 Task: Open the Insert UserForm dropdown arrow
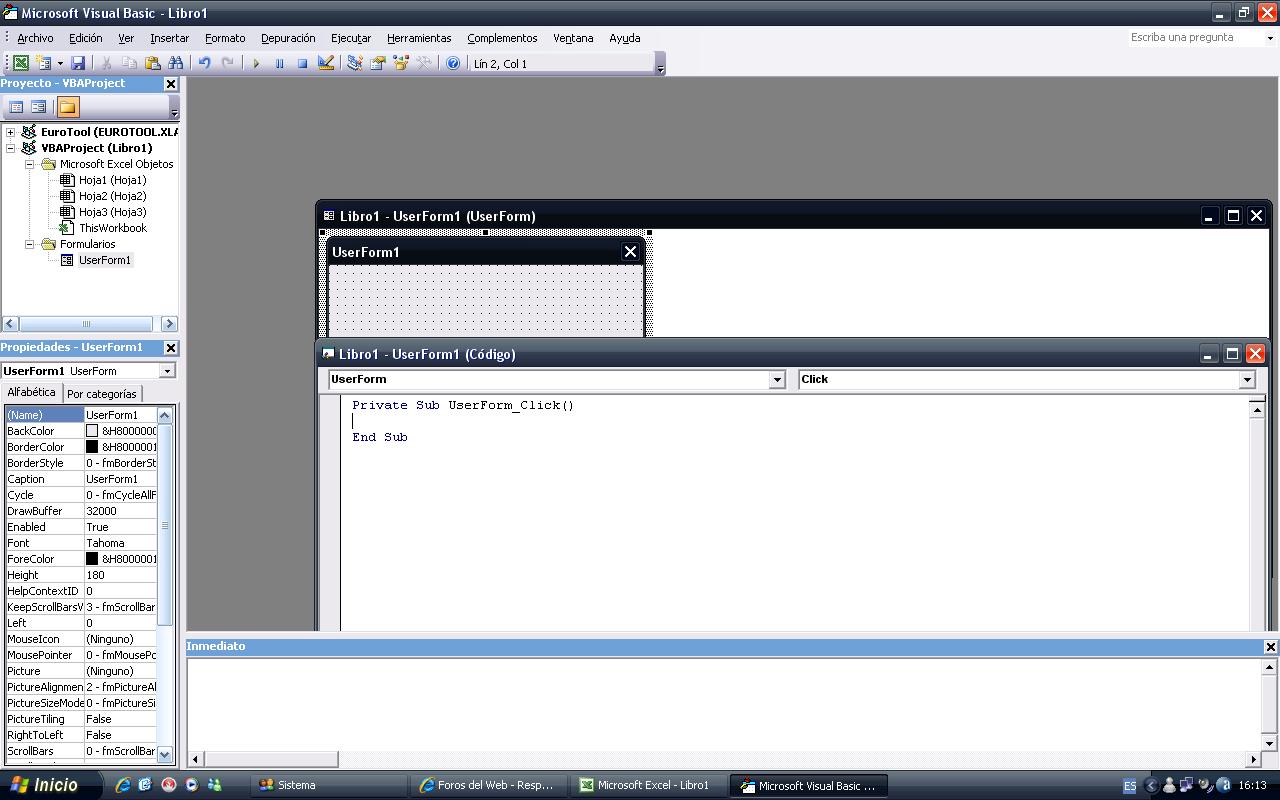pyautogui.click(x=59, y=63)
